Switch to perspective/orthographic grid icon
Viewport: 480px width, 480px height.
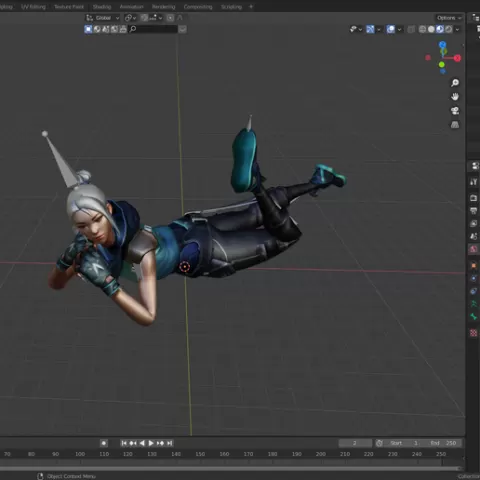(455, 125)
